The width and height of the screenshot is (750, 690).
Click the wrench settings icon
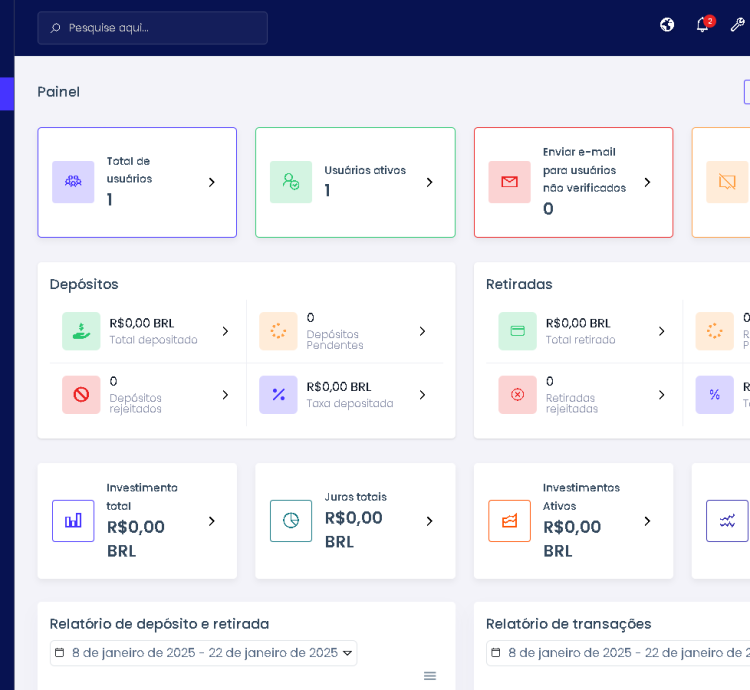tap(737, 25)
